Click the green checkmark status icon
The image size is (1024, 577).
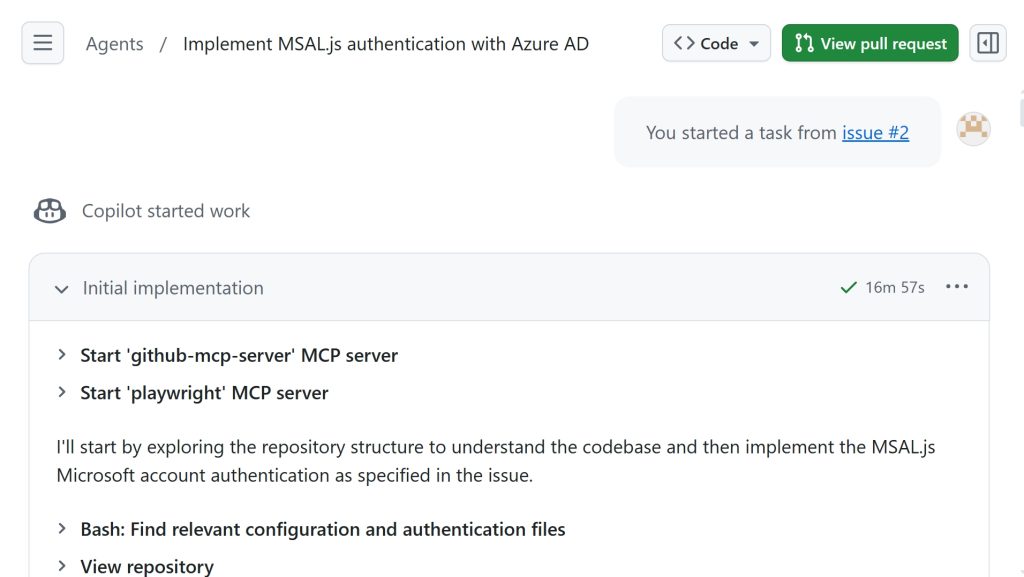[849, 288]
